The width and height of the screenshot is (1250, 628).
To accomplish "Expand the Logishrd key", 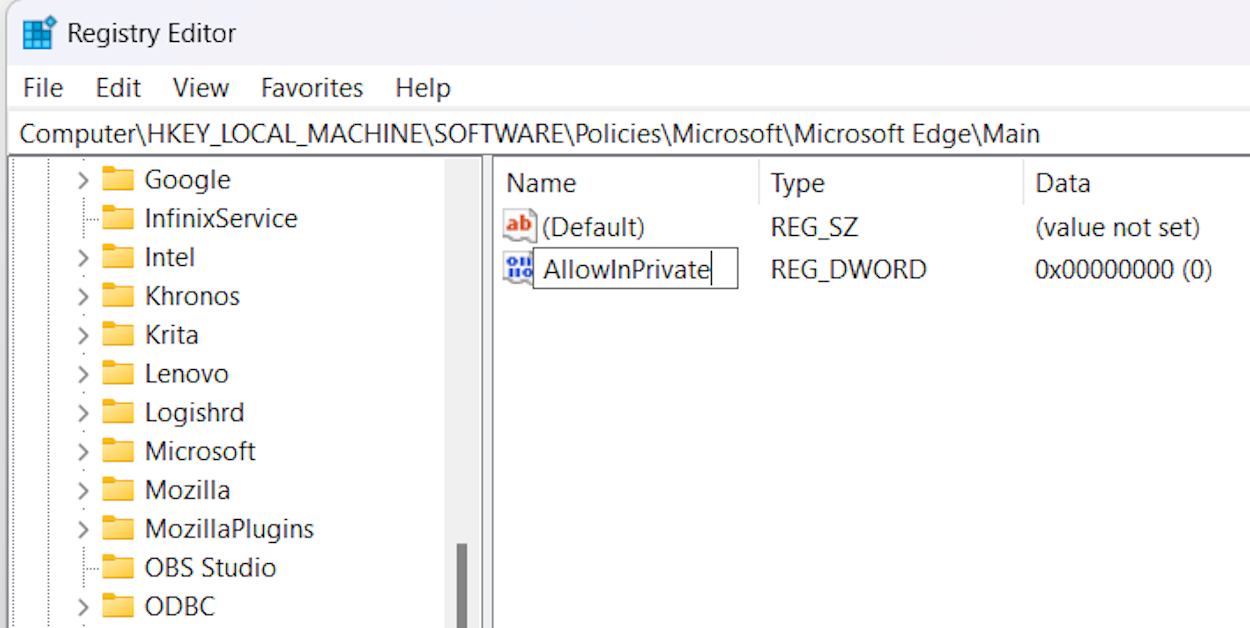I will coord(83,413).
